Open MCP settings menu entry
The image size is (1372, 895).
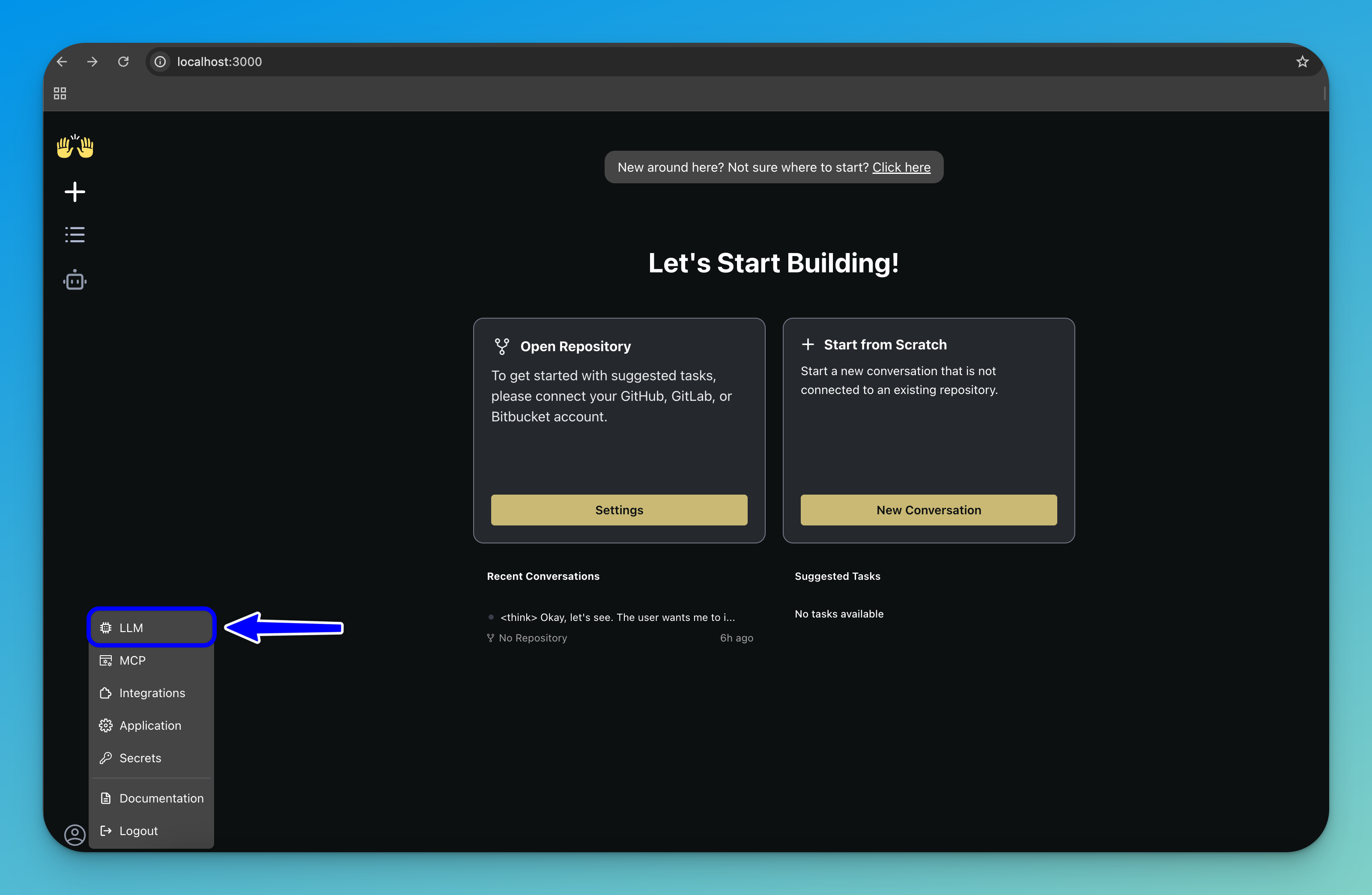tap(151, 660)
